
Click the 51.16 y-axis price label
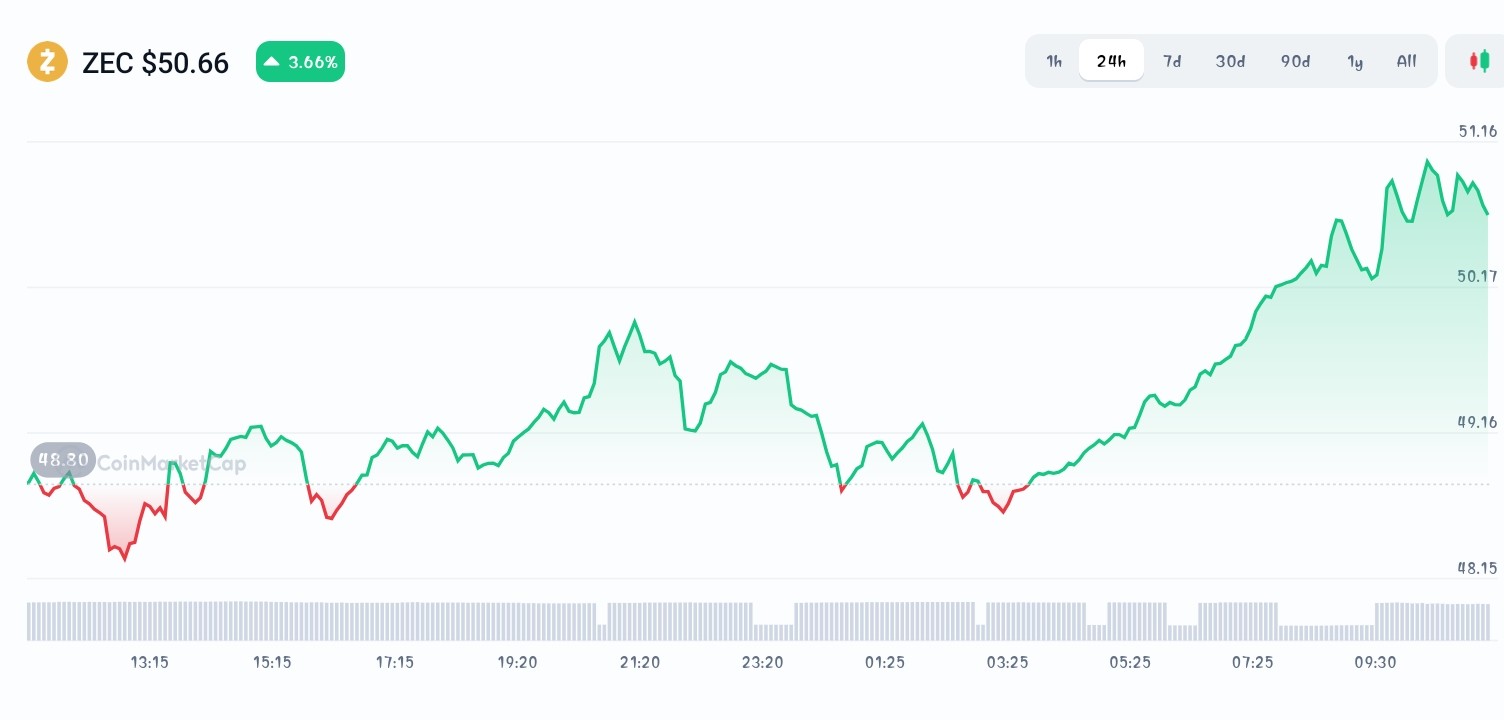pos(1477,131)
